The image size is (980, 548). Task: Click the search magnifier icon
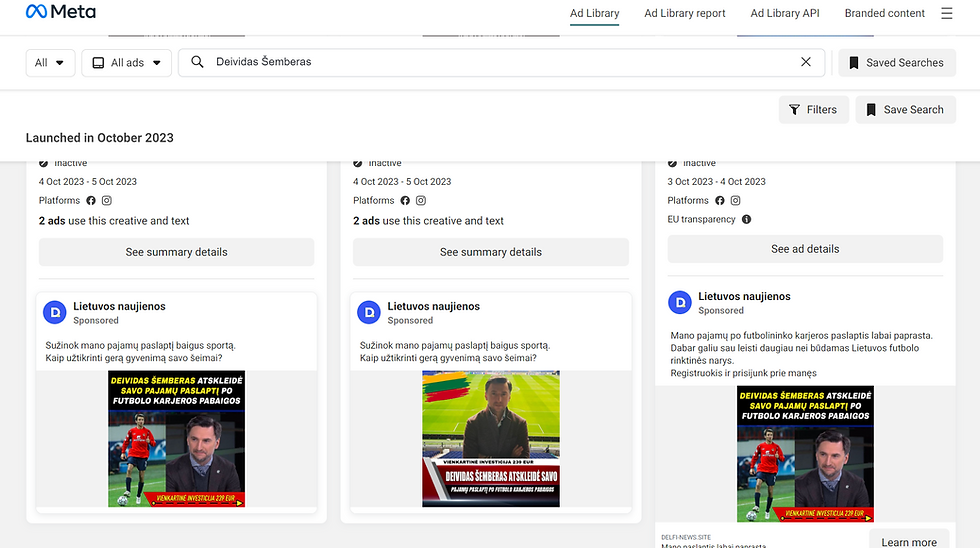197,62
